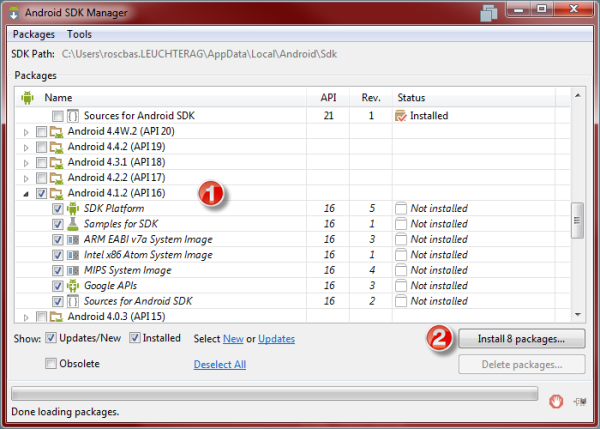Click the package list scrollbar thumb
Image resolution: width=600 pixels, height=429 pixels.
[x=577, y=220]
